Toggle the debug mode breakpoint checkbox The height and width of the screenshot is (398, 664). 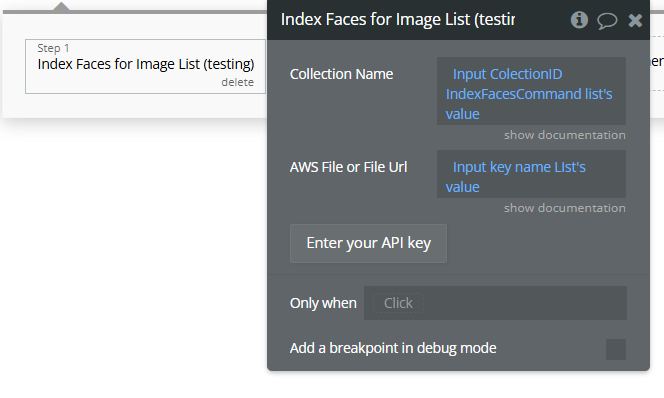pyautogui.click(x=616, y=349)
